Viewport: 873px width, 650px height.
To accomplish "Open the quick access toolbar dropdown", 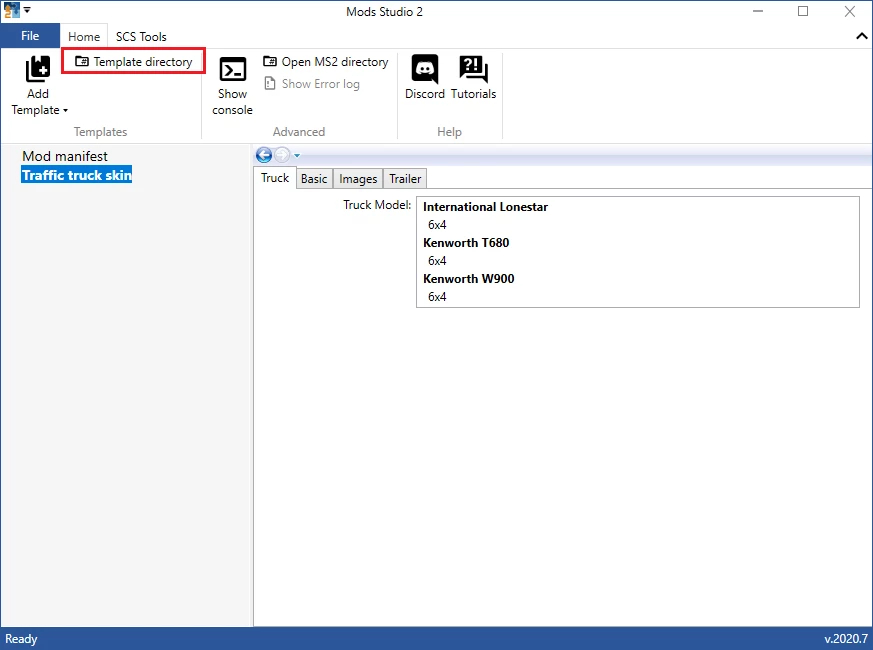I will [x=28, y=11].
